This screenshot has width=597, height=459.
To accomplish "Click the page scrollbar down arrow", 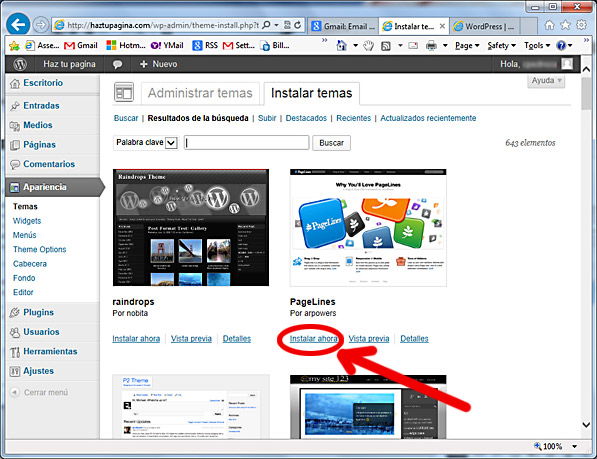I will point(586,424).
